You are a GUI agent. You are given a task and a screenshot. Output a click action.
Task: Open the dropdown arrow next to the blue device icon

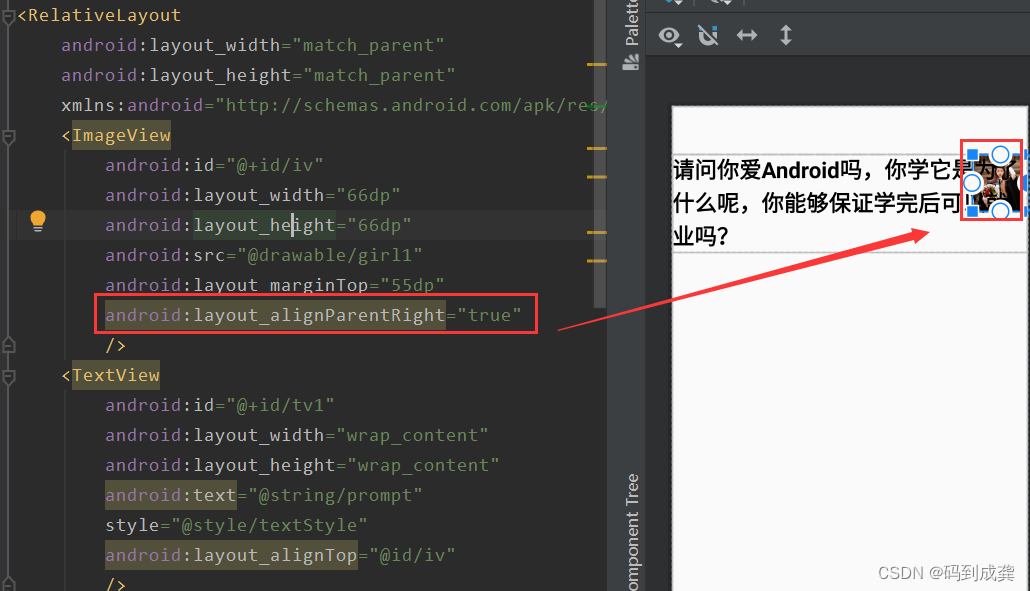pos(679,4)
